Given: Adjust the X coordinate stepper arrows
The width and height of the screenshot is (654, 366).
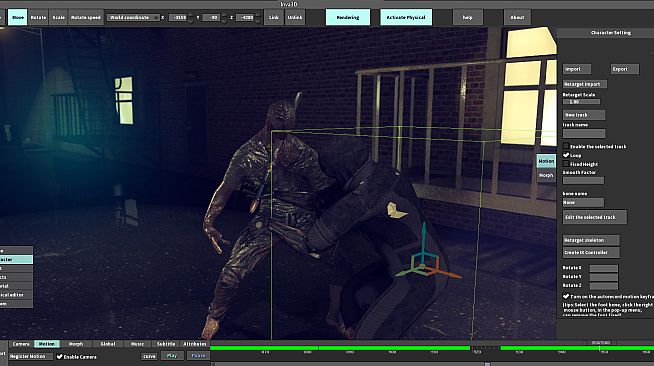Looking at the screenshot, I should pos(191,18).
